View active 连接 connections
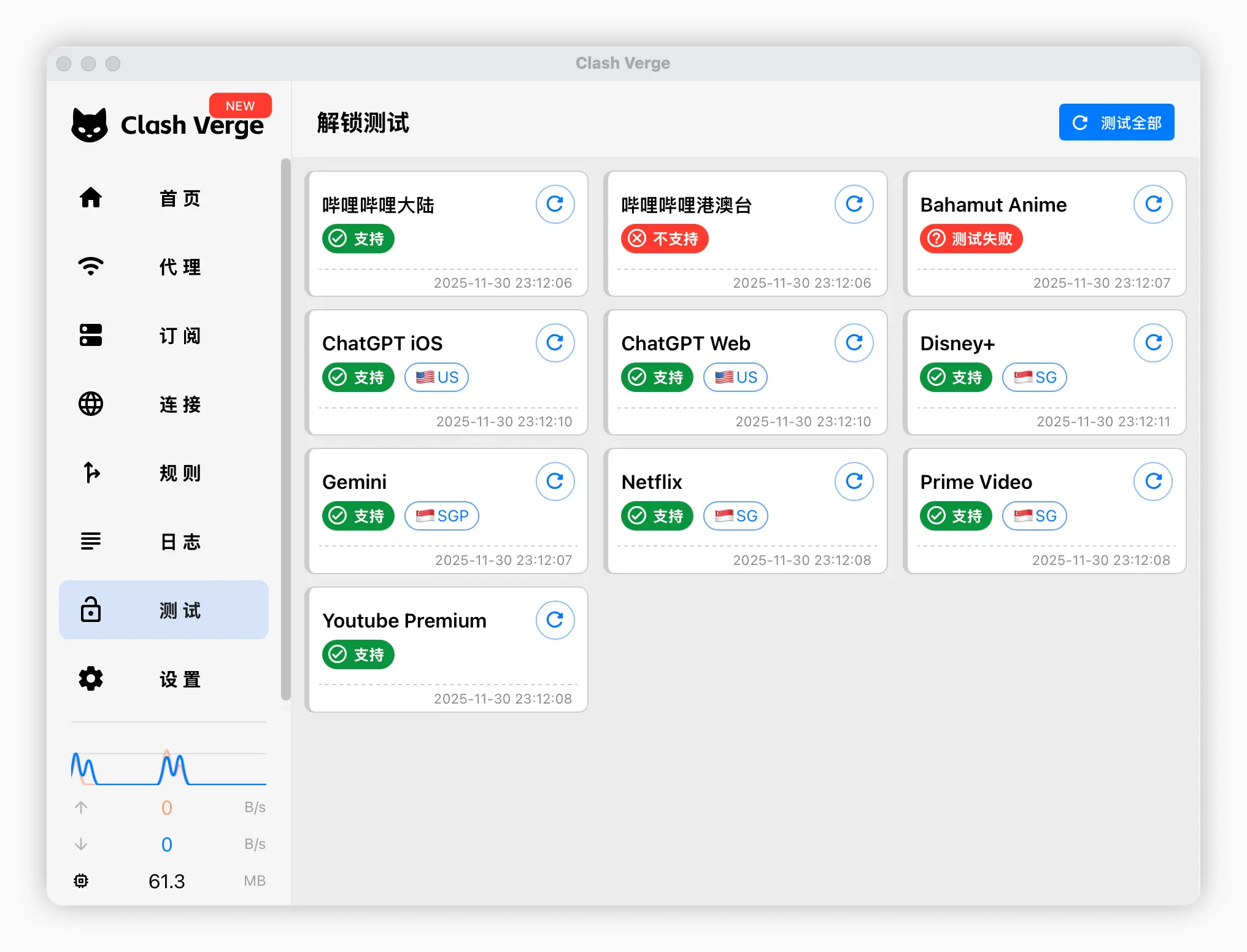The width and height of the screenshot is (1247, 952). click(x=163, y=404)
